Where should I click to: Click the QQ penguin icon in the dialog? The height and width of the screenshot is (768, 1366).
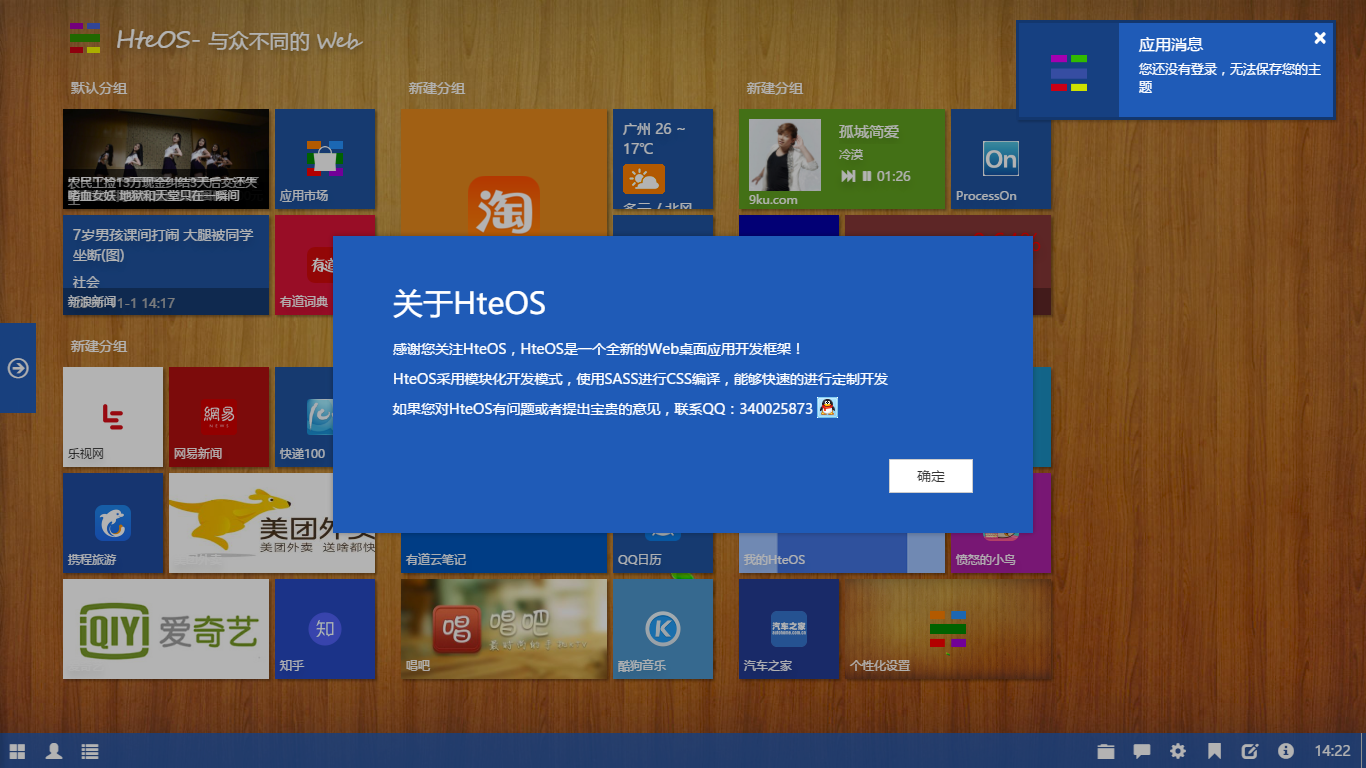click(x=827, y=407)
